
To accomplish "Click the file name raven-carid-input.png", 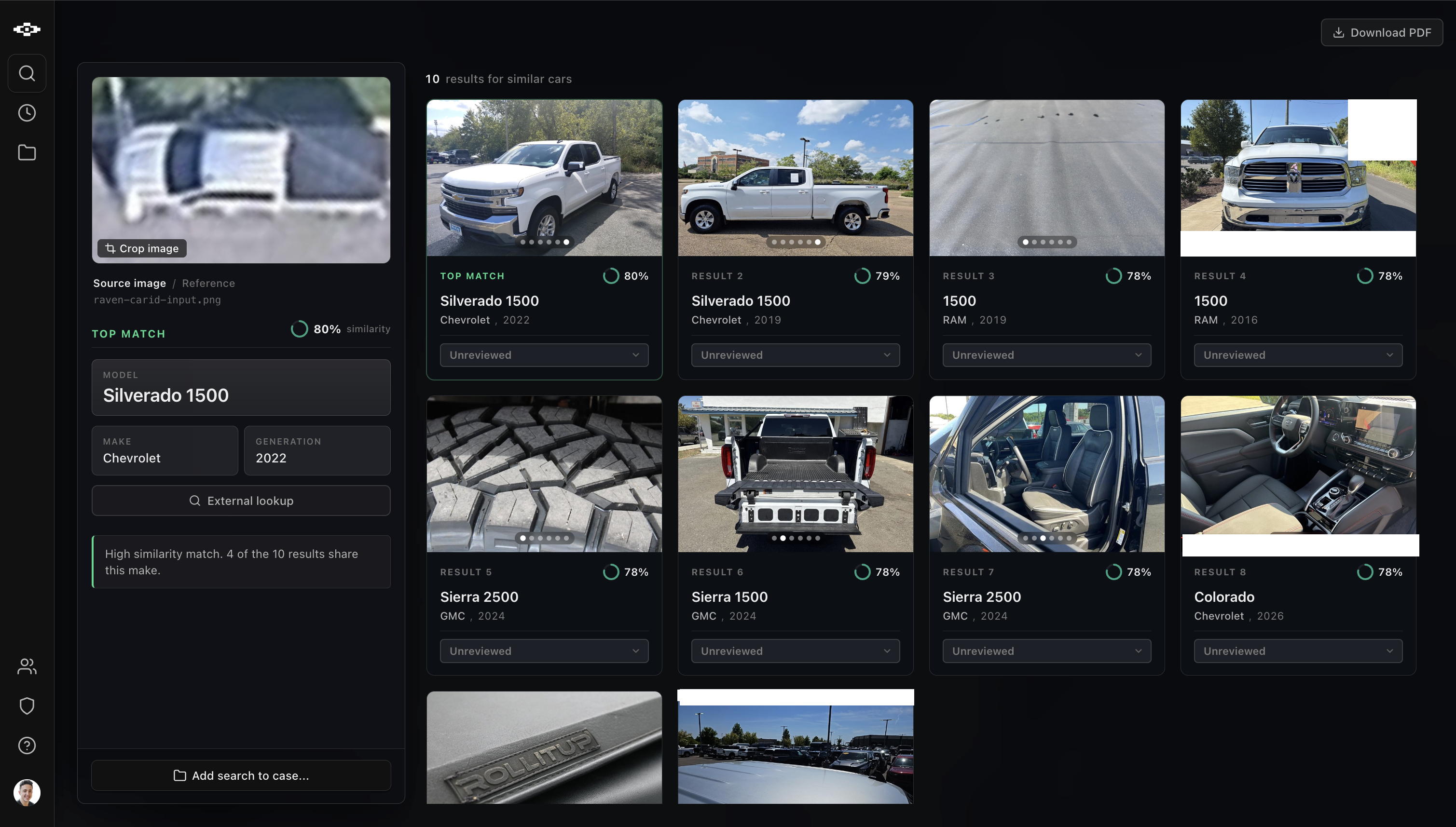I will pos(157,300).
